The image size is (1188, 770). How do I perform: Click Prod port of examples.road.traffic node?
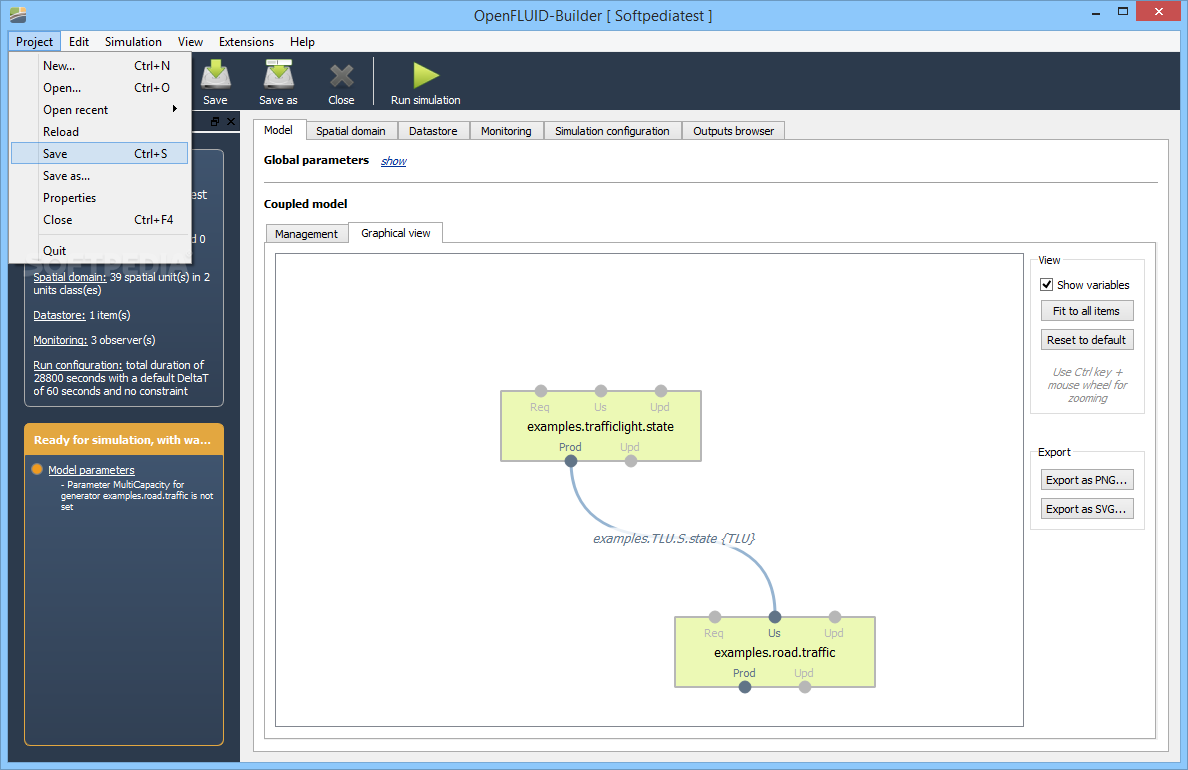pyautogui.click(x=745, y=687)
